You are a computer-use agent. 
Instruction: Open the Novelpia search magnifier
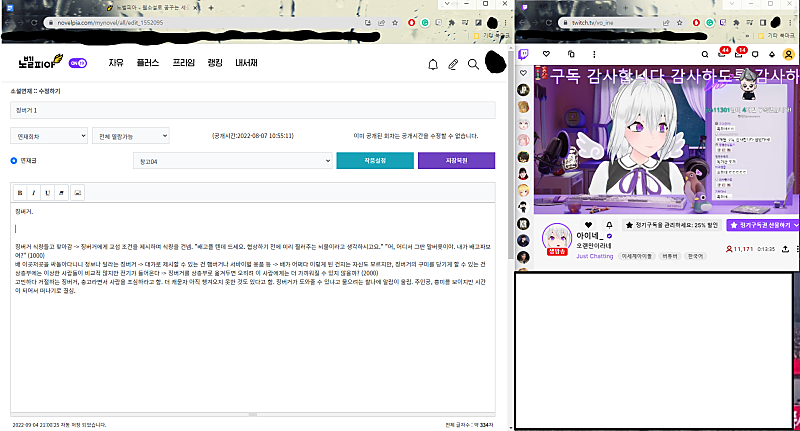click(473, 64)
